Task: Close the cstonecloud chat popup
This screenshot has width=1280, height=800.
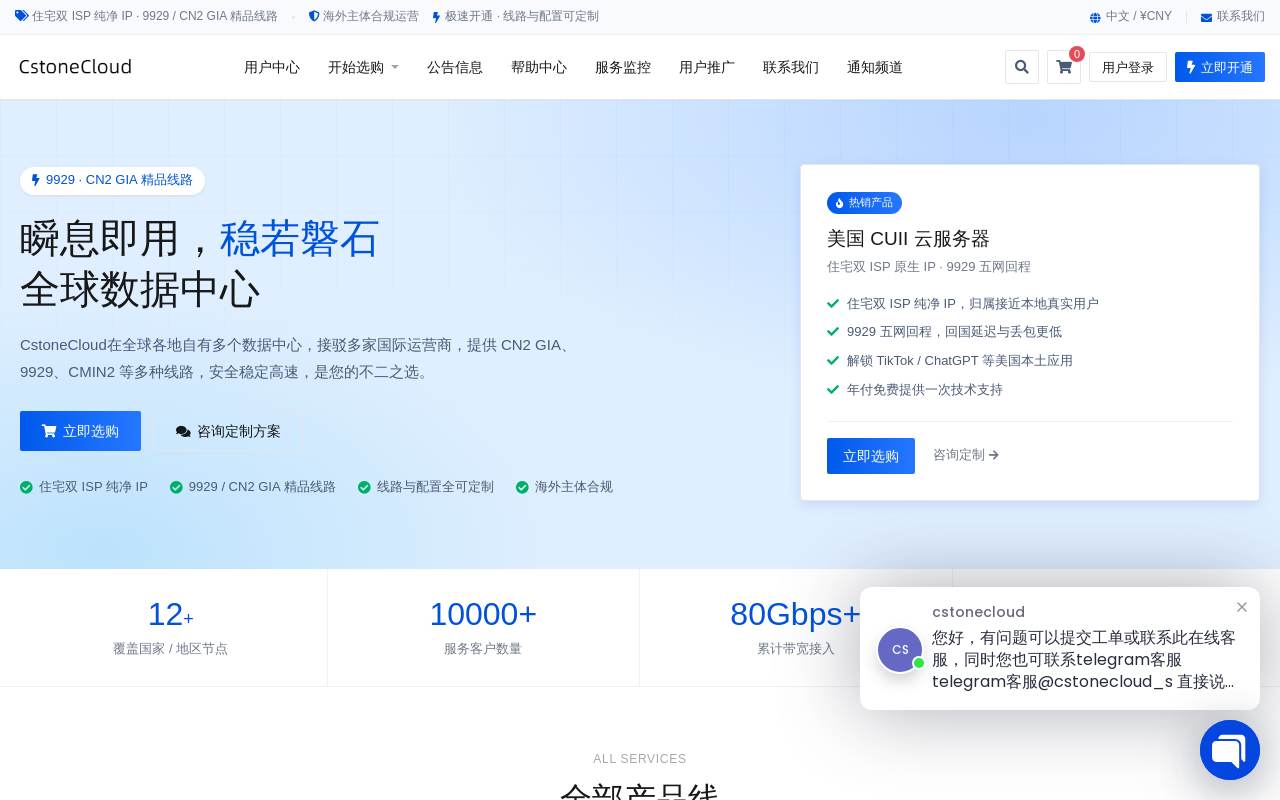Action: coord(1242,607)
